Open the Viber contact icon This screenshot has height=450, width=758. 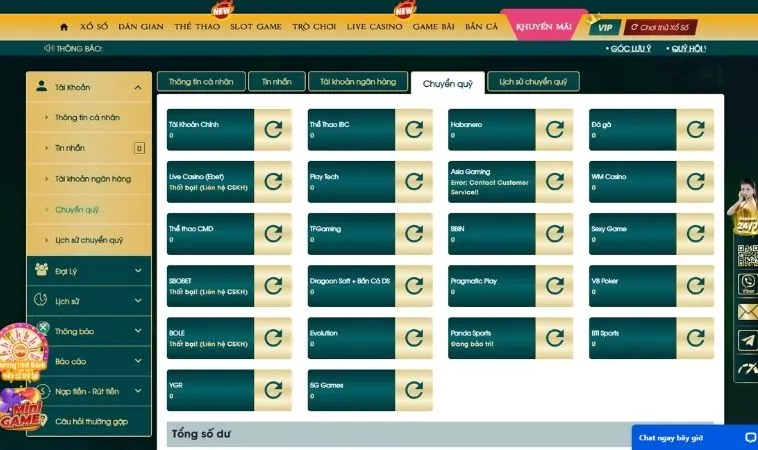point(747,284)
